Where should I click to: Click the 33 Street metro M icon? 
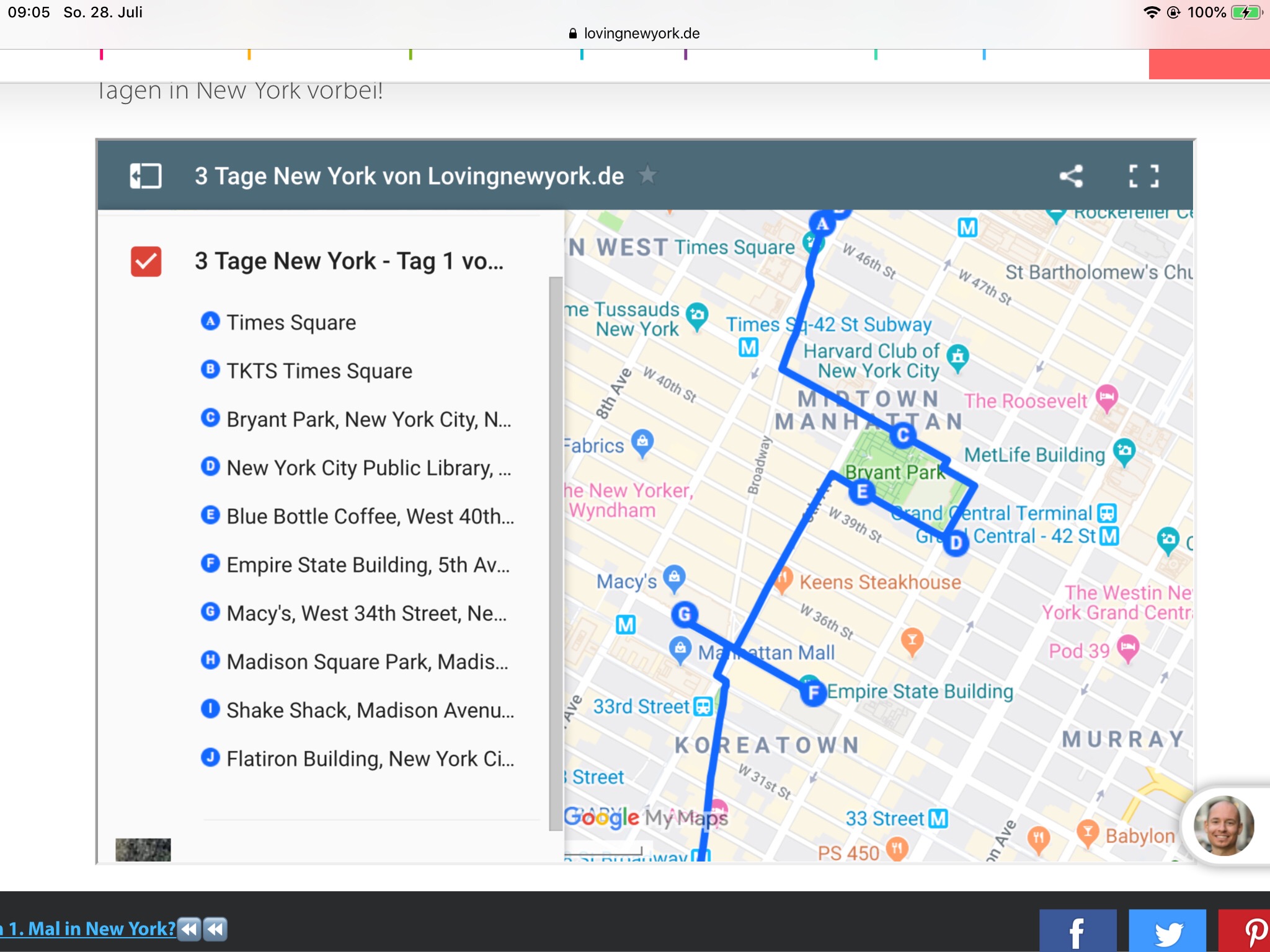pyautogui.click(x=938, y=819)
